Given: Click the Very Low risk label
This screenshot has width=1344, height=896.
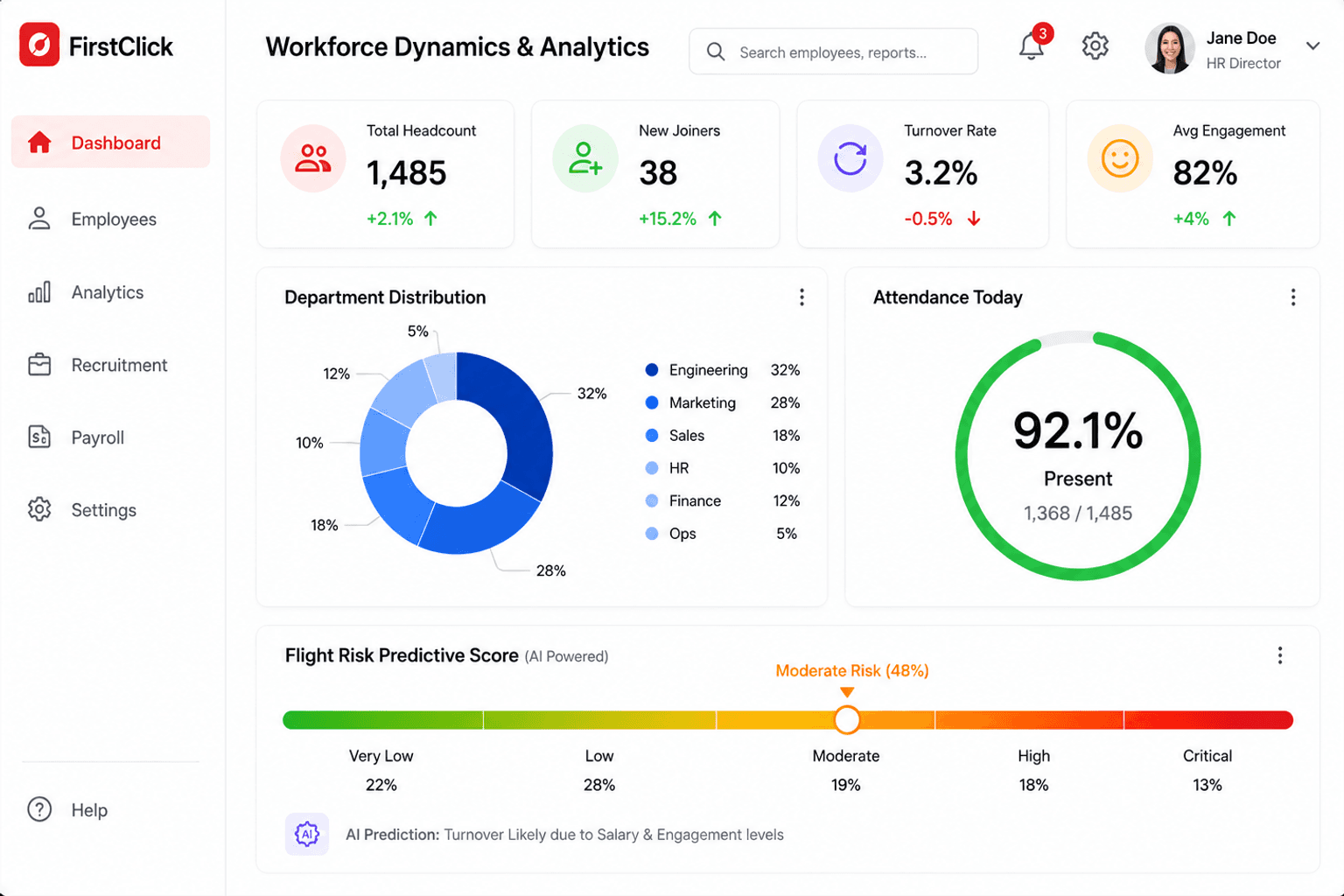Looking at the screenshot, I should 381,756.
